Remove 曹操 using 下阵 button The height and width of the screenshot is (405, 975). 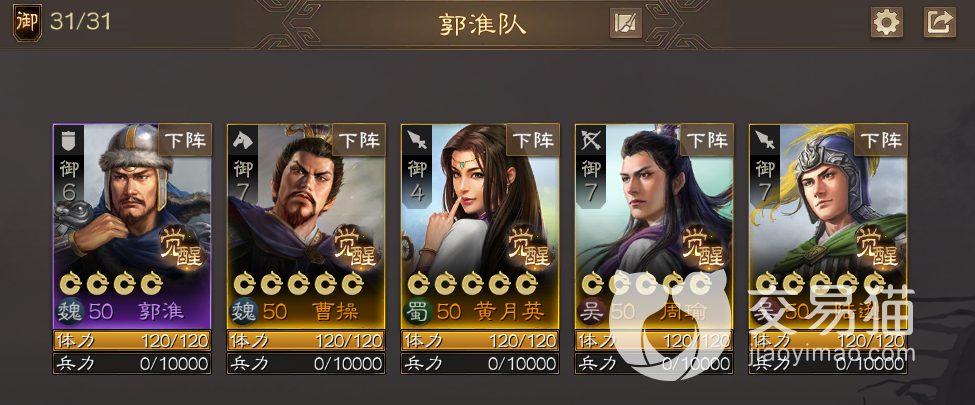(359, 139)
